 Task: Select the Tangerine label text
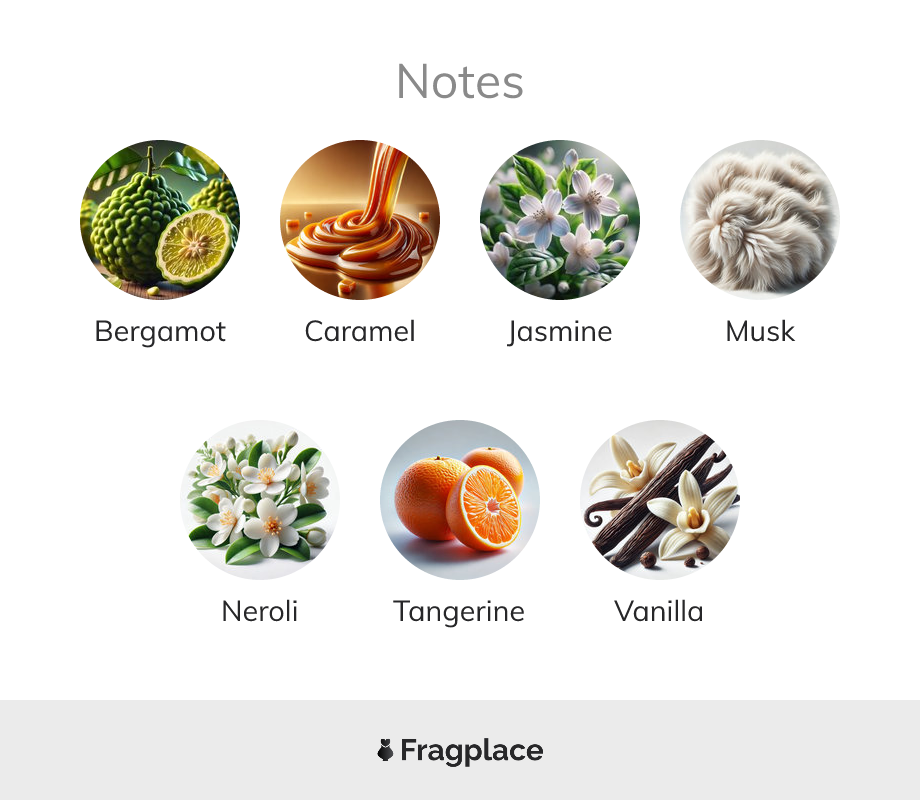[x=459, y=612]
